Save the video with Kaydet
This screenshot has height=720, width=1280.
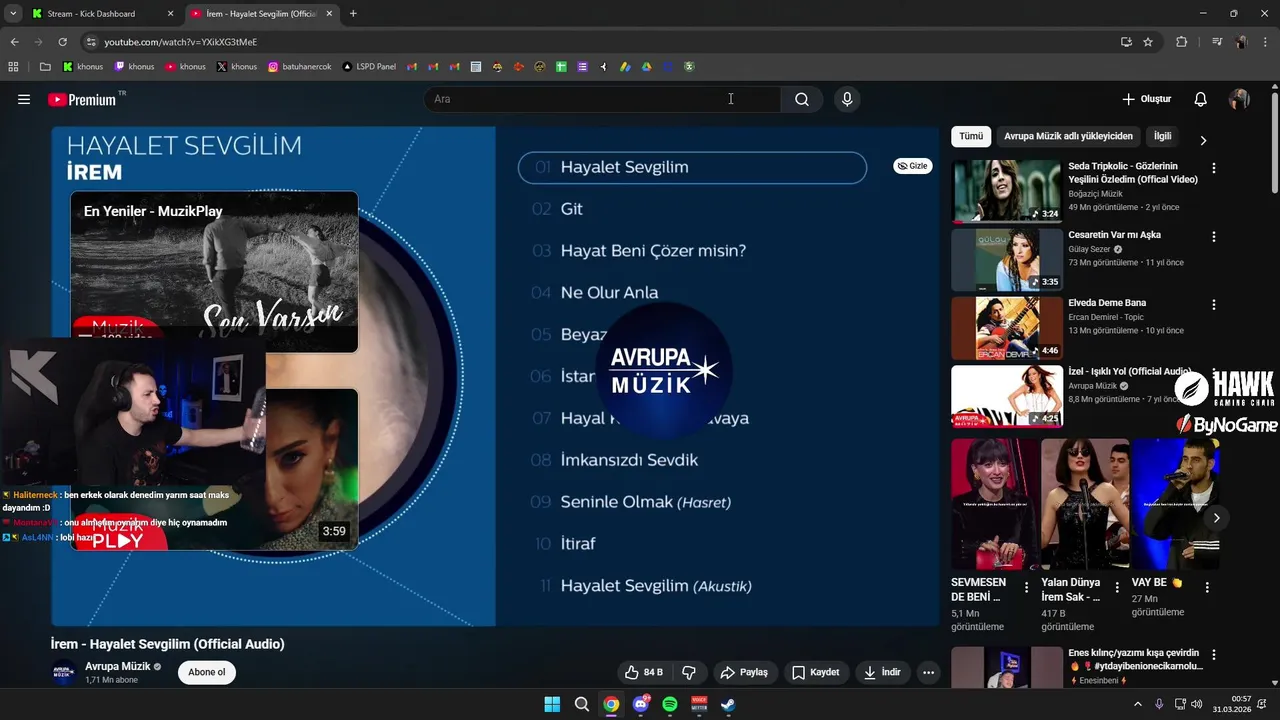coord(817,673)
